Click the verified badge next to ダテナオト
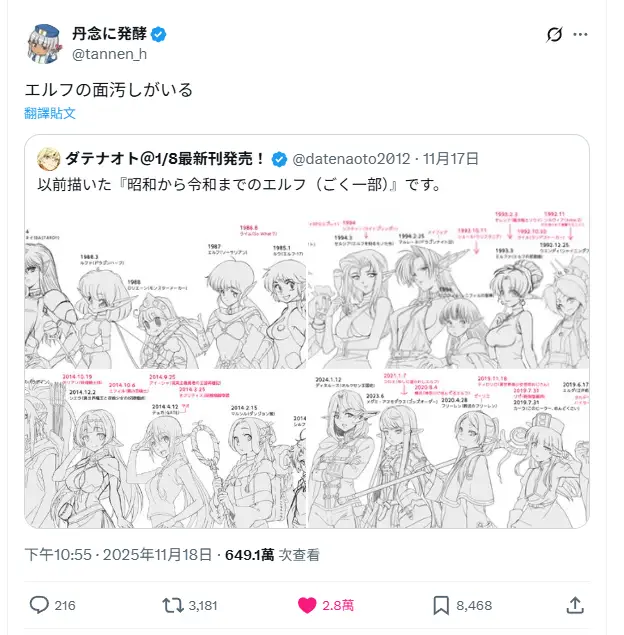The width and height of the screenshot is (624, 635). pyautogui.click(x=279, y=159)
